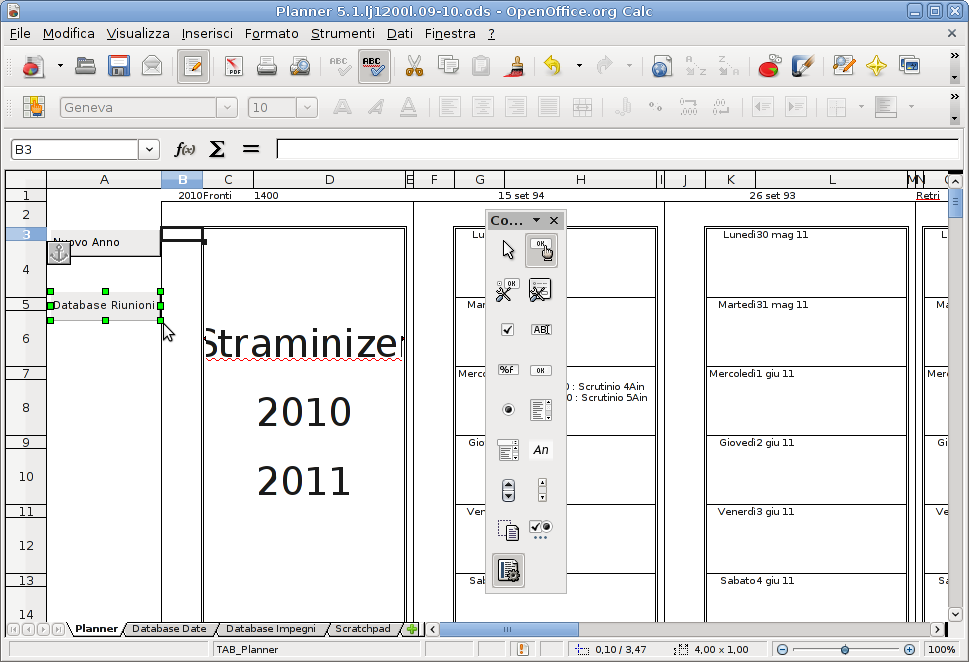Click the Function equals icon
969x662 pixels.
click(250, 149)
